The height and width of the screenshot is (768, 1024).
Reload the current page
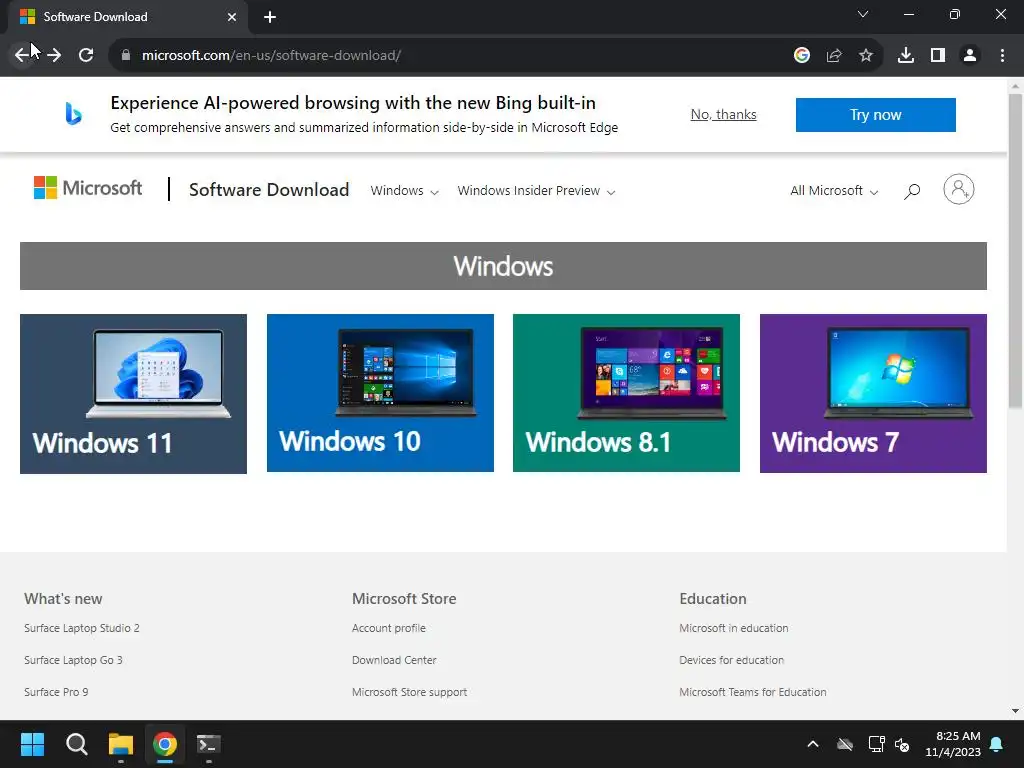click(x=86, y=55)
